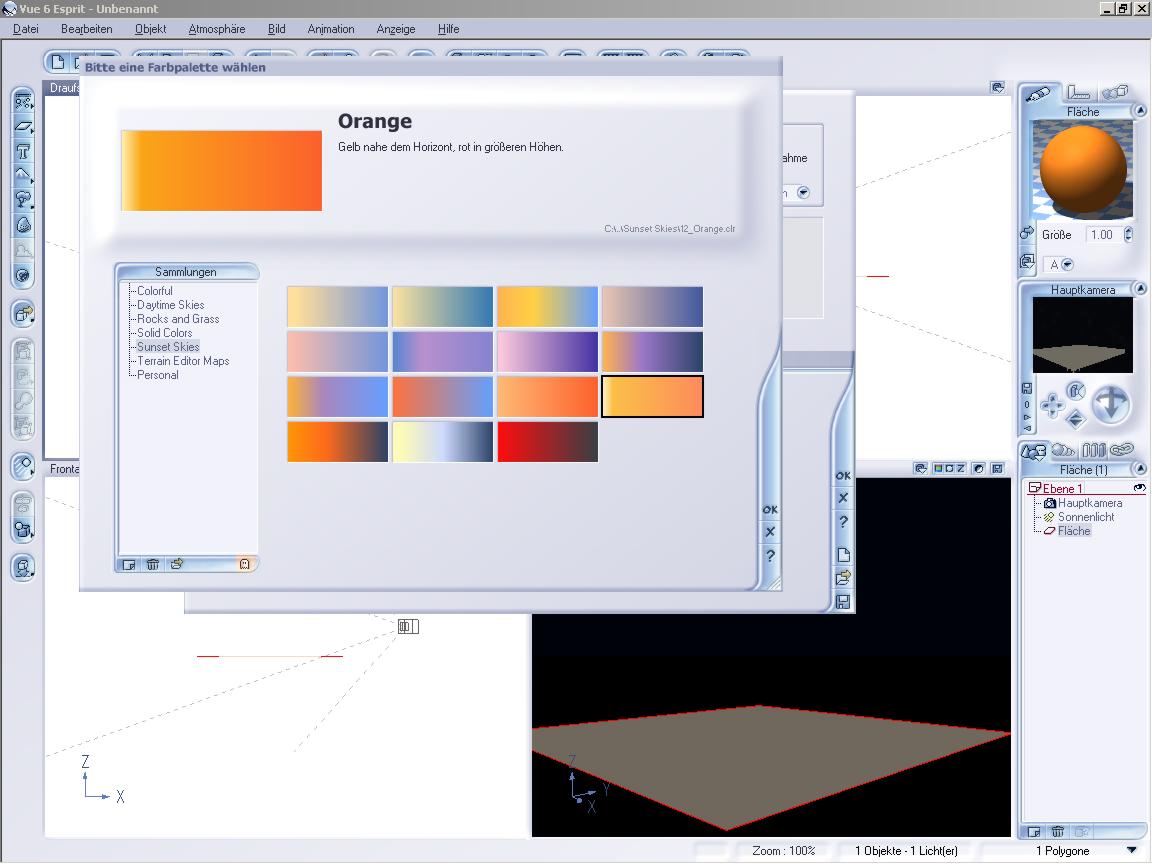
Task: Select Sonnenlicht in the layer tree
Action: 1086,517
